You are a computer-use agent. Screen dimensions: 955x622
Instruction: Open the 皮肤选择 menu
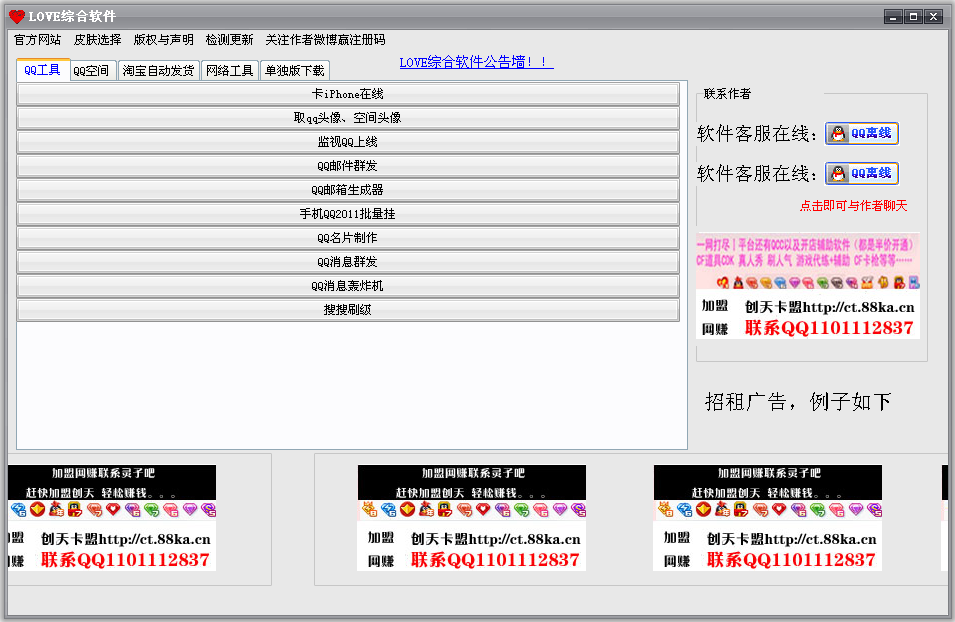pos(97,40)
